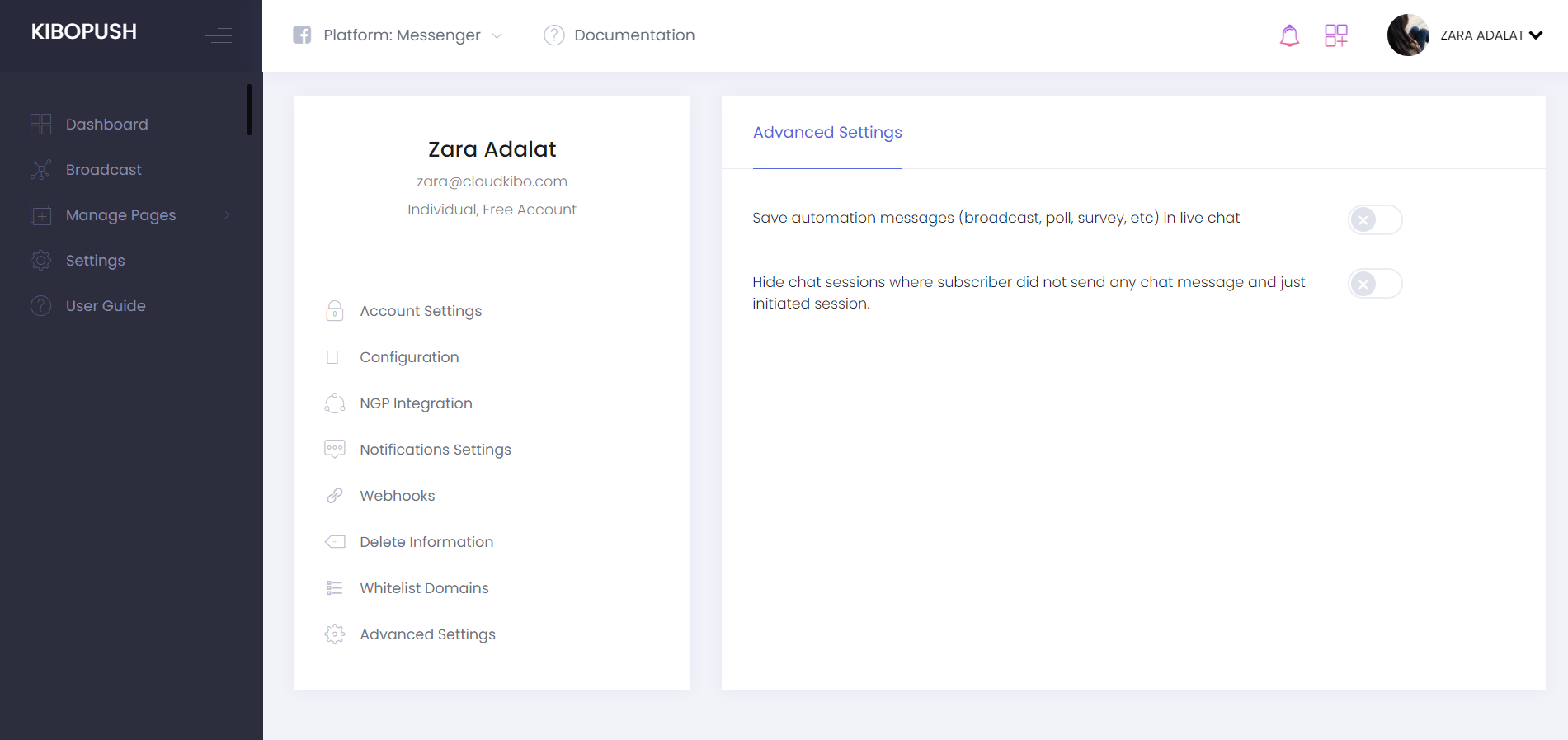Toggle hiding chat sessions without subscriber messages
Viewport: 1568px width, 740px height.
1375,284
